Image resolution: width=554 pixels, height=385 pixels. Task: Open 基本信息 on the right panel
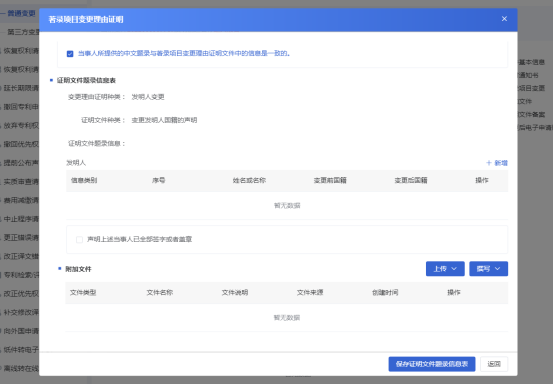coord(531,62)
